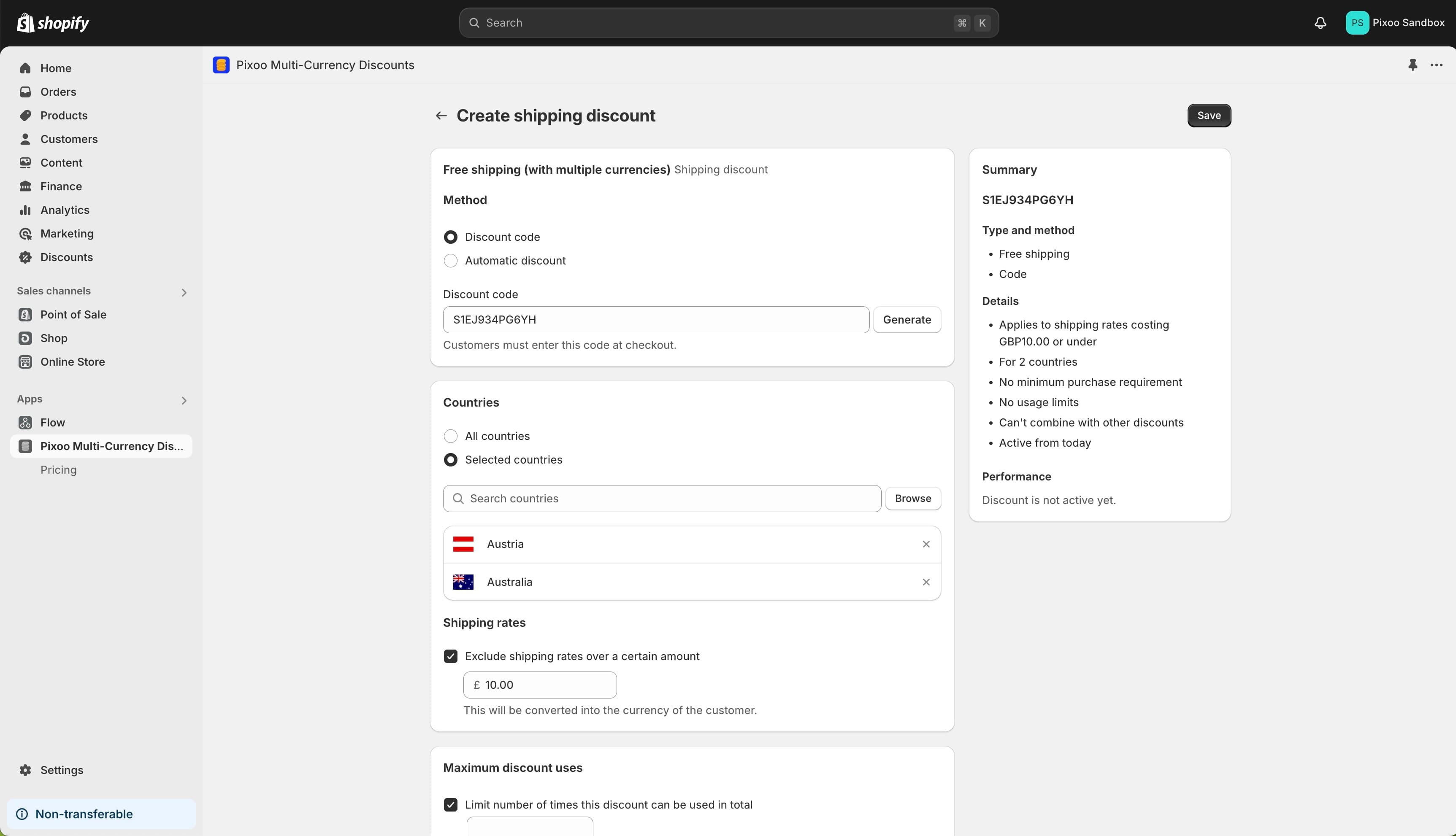The height and width of the screenshot is (836, 1456).
Task: Open Settings in sidebar
Action: click(x=101, y=770)
